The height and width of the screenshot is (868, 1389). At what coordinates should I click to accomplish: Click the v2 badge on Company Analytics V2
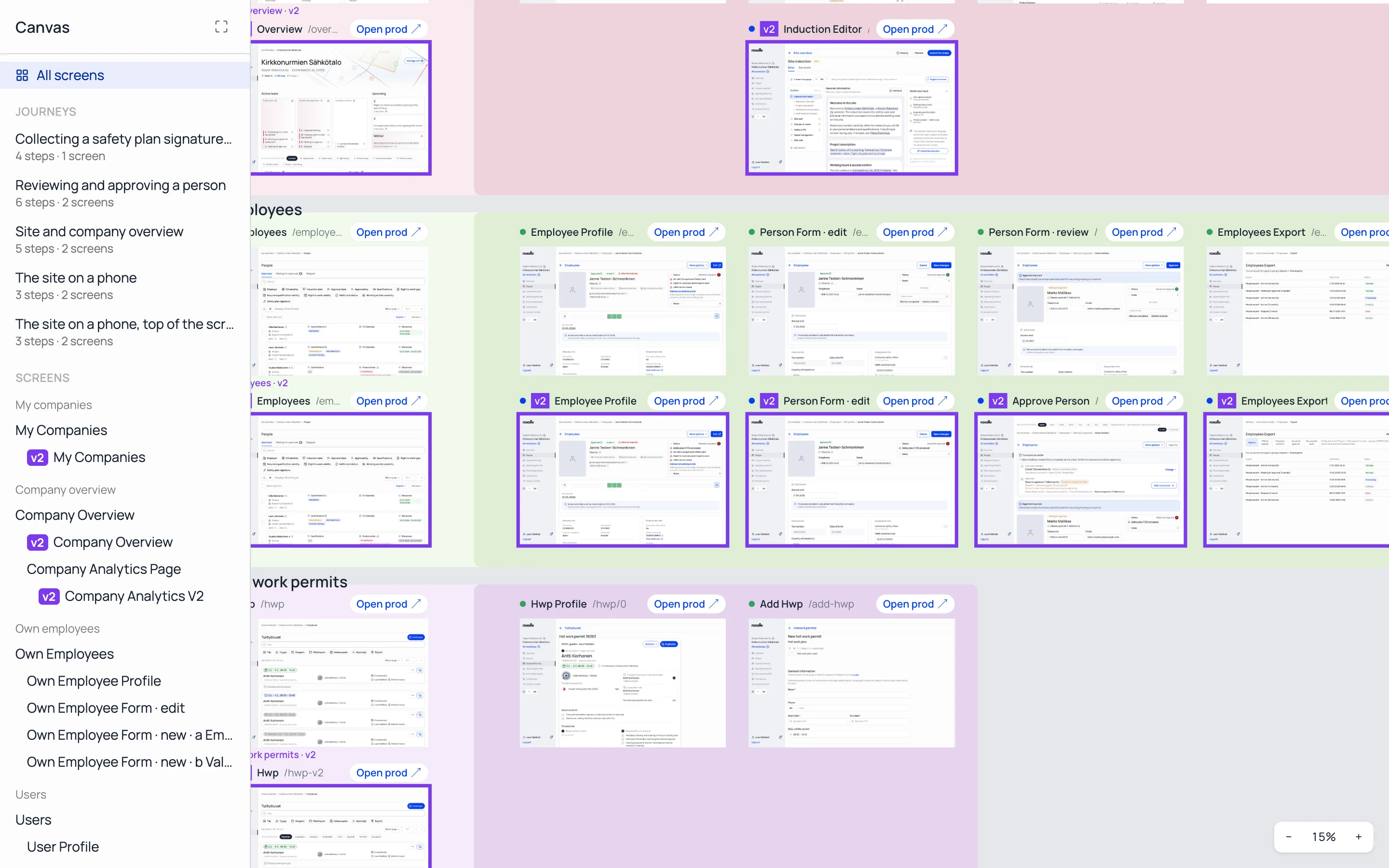pyautogui.click(x=49, y=597)
